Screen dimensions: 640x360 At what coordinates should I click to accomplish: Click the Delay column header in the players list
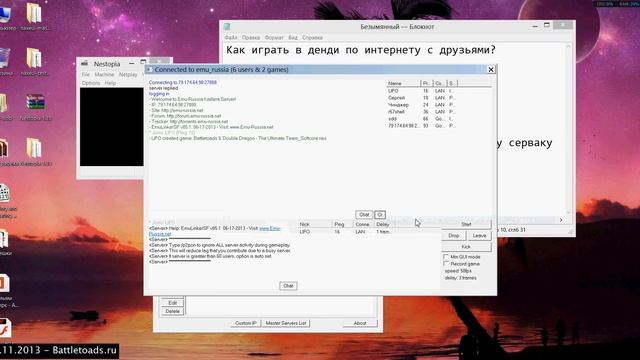pos(385,224)
